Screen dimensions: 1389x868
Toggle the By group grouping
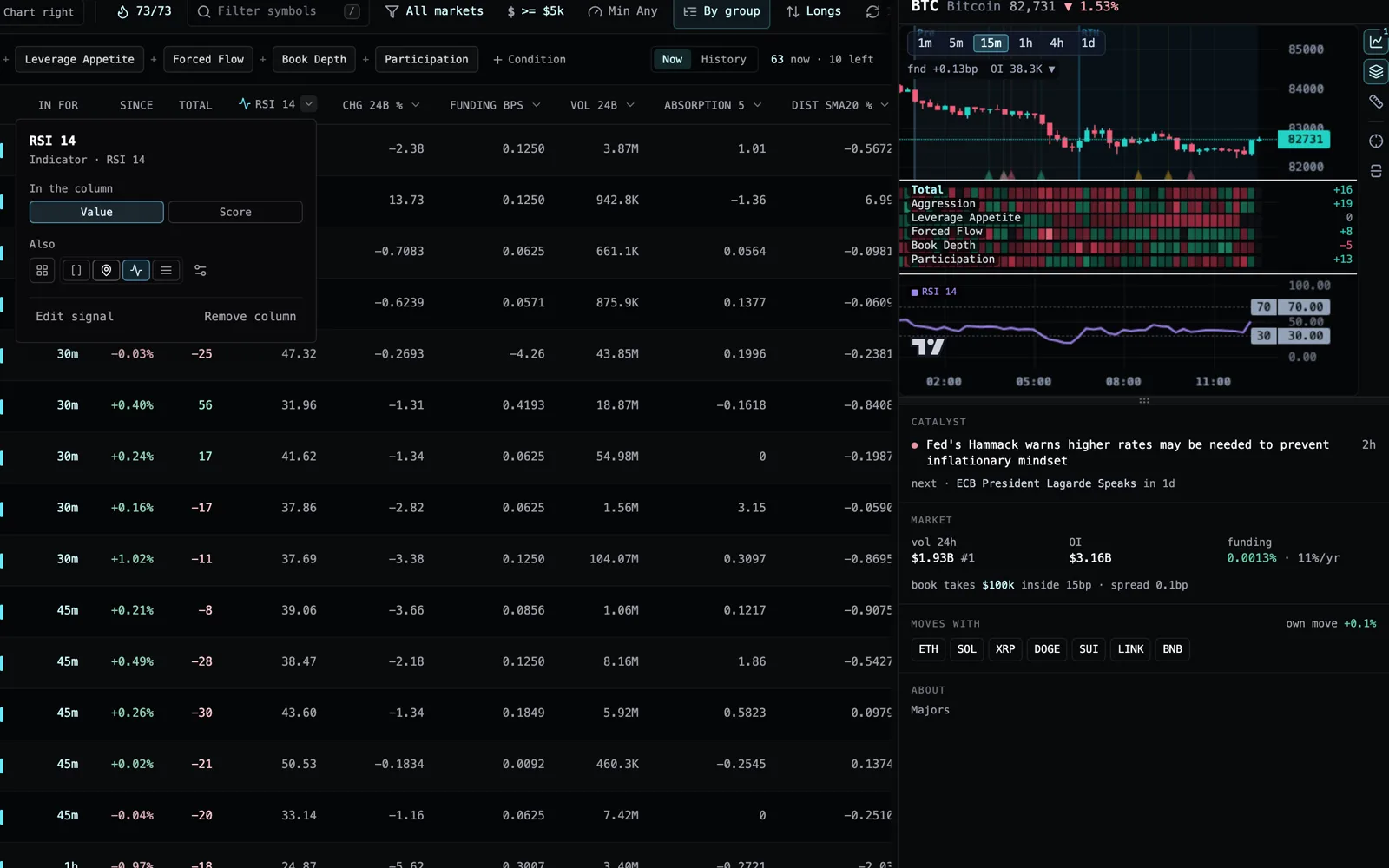point(721,11)
